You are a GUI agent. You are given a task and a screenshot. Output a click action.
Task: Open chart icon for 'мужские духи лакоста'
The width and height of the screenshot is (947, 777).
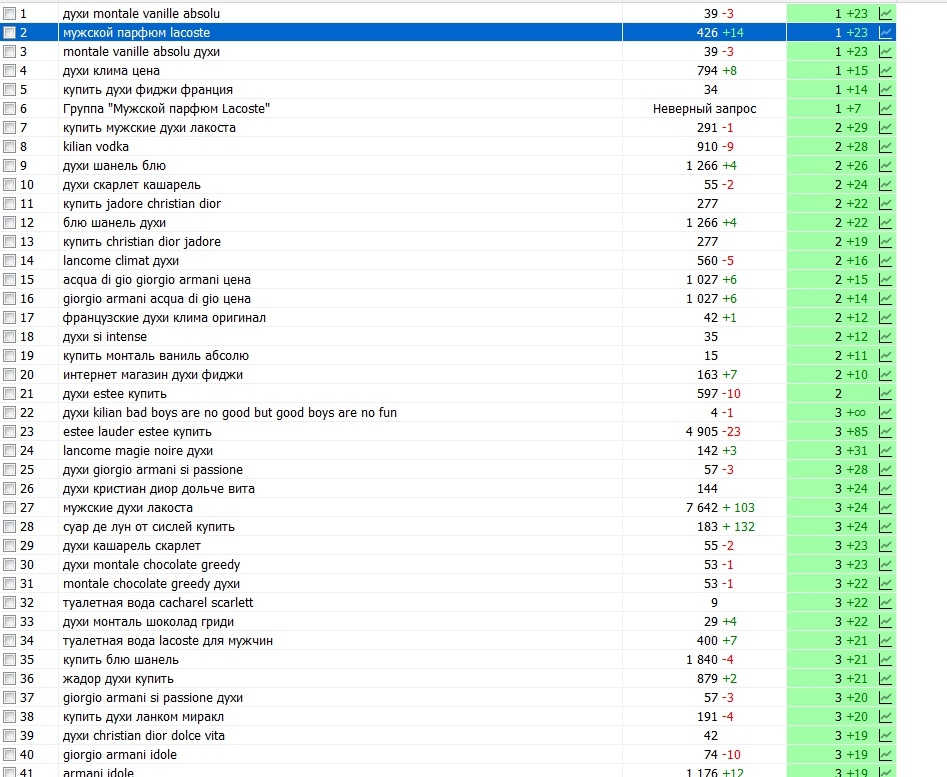[885, 508]
